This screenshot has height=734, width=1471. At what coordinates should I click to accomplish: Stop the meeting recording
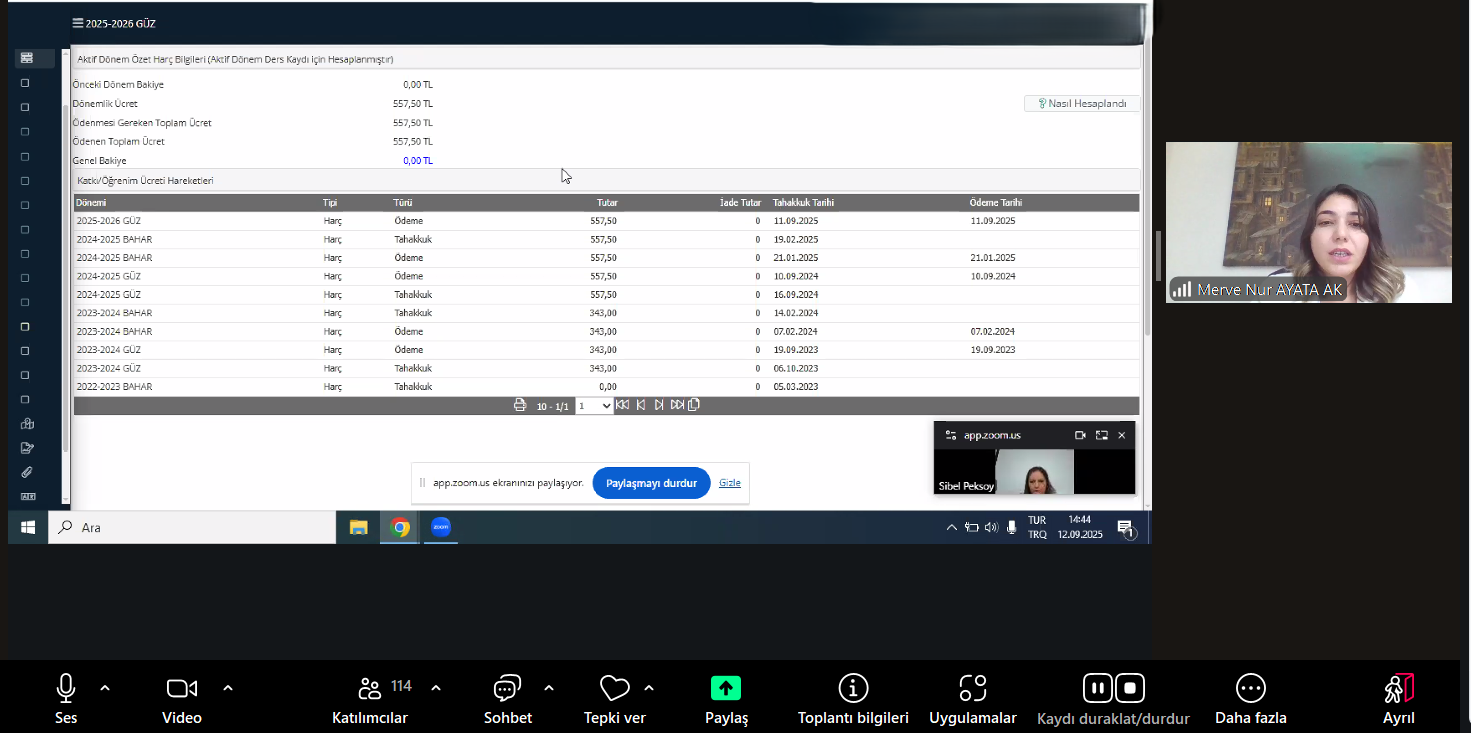tap(1130, 688)
